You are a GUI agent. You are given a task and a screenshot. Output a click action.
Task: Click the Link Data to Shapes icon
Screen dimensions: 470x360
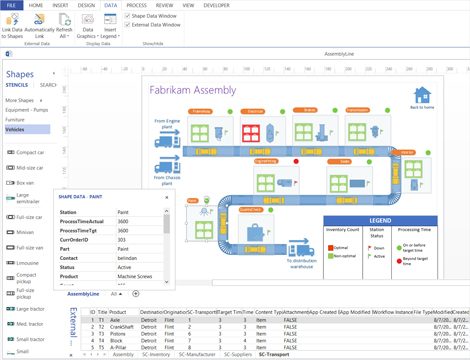click(12, 19)
